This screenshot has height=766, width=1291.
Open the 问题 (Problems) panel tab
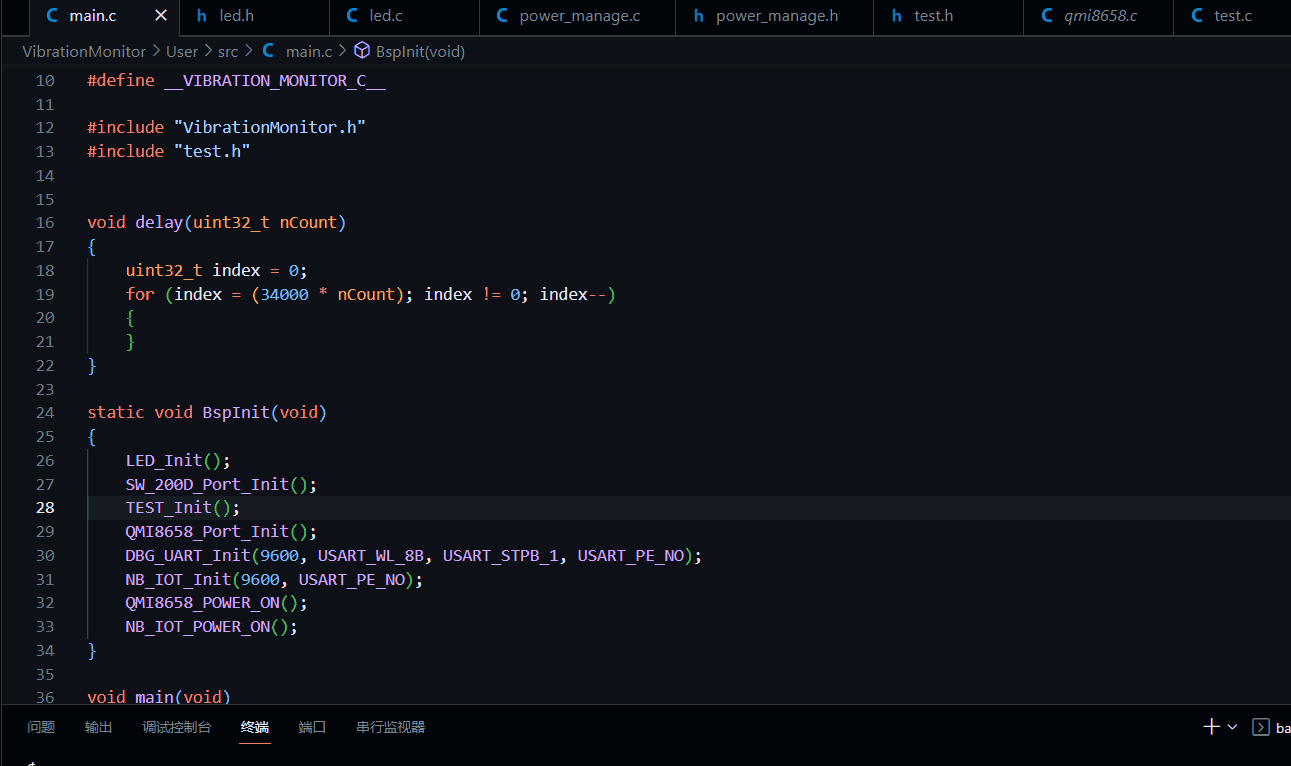pos(41,727)
